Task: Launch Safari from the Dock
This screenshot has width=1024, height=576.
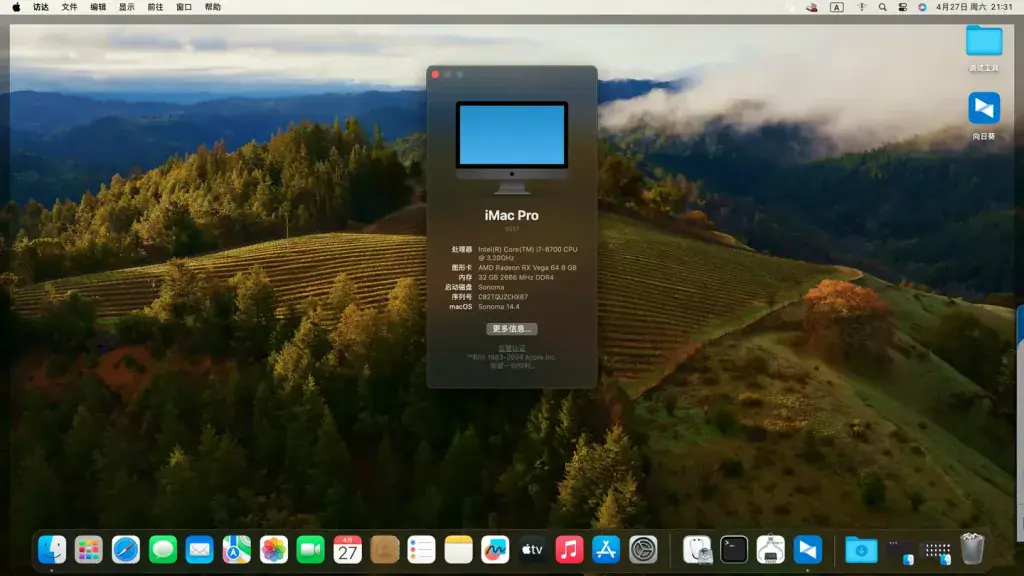Action: point(125,550)
